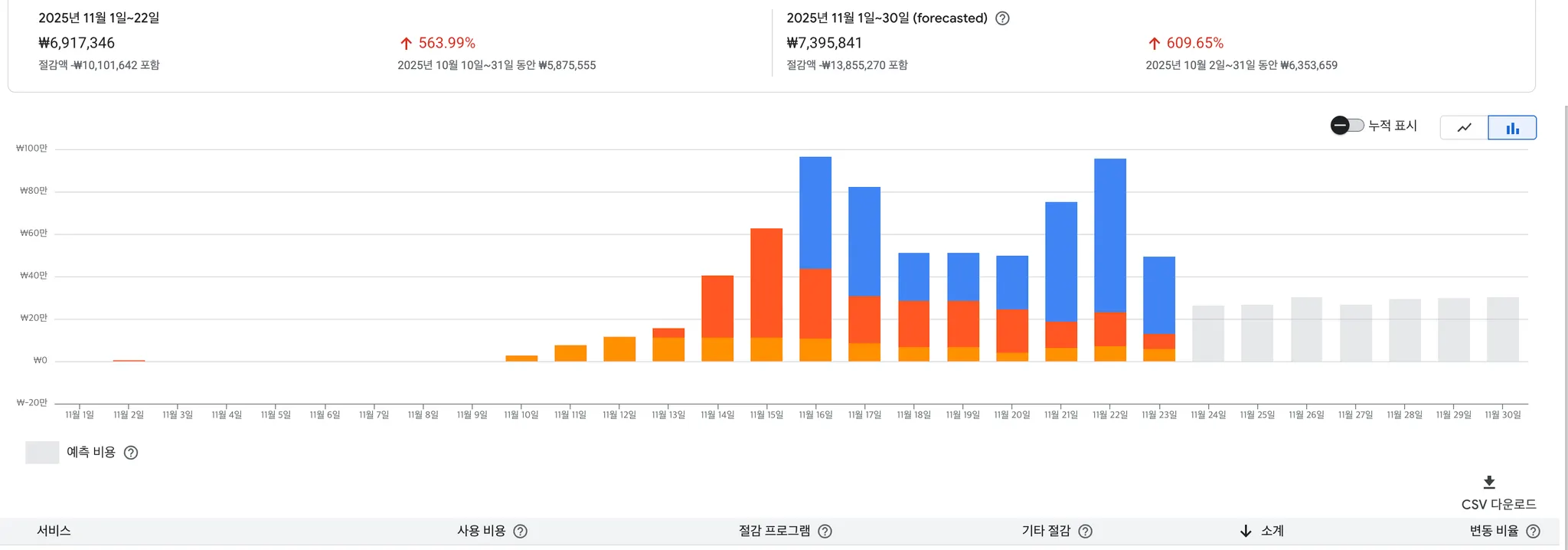Image resolution: width=1568 pixels, height=550 pixels.
Task: Click the gray 예측 비용 legend swatch
Action: coord(42,453)
